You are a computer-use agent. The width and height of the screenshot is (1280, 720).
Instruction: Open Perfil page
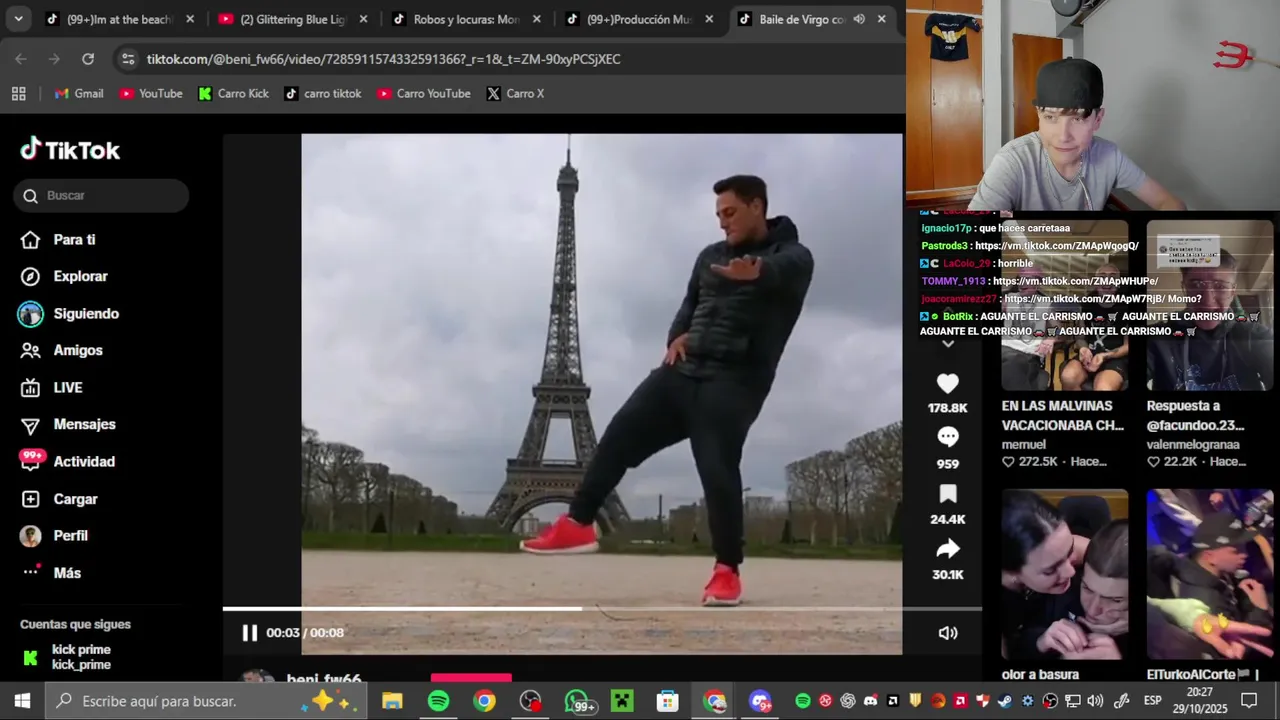pyautogui.click(x=54, y=536)
